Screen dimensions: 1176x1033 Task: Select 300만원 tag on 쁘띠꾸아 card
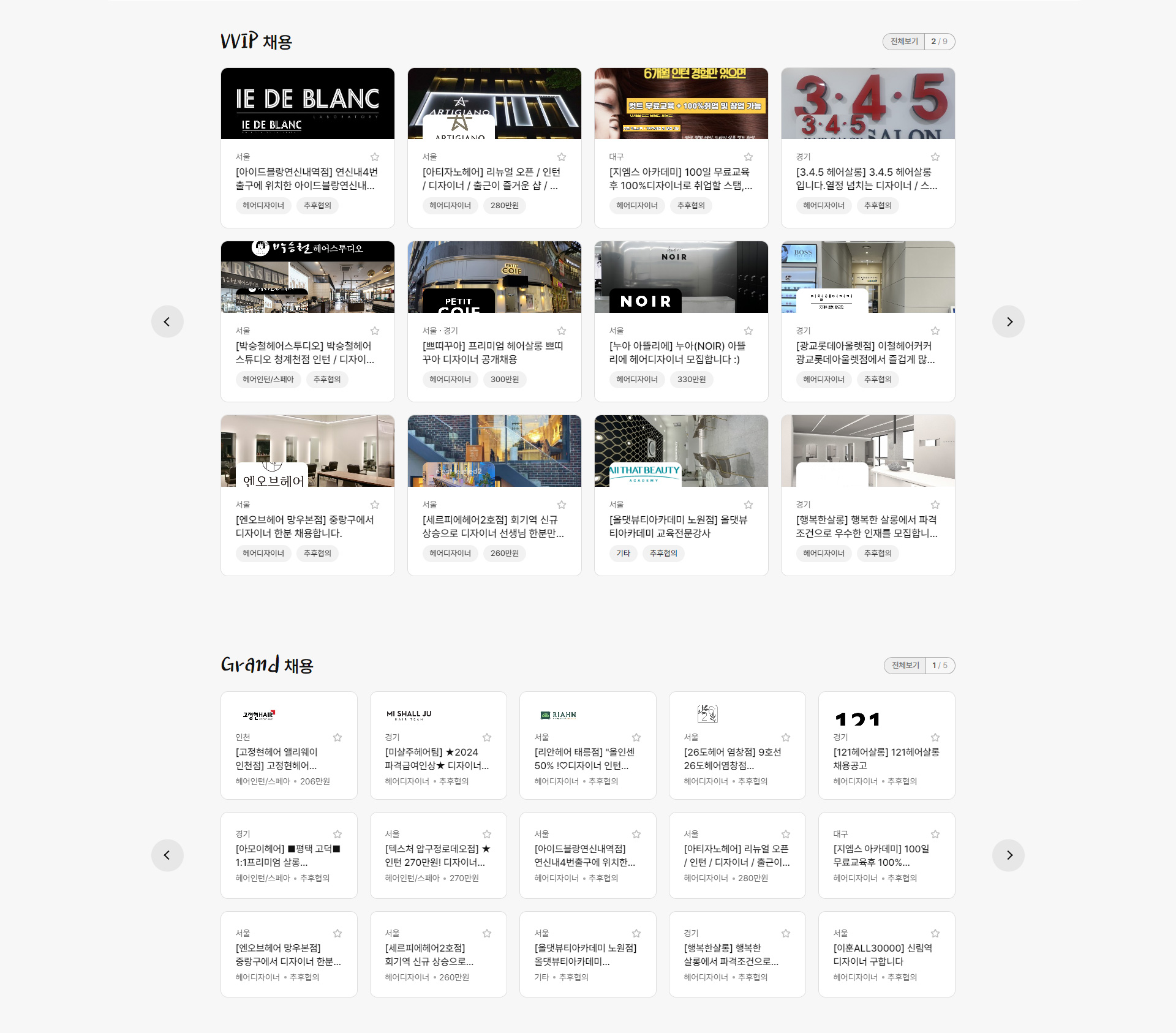[x=505, y=379]
